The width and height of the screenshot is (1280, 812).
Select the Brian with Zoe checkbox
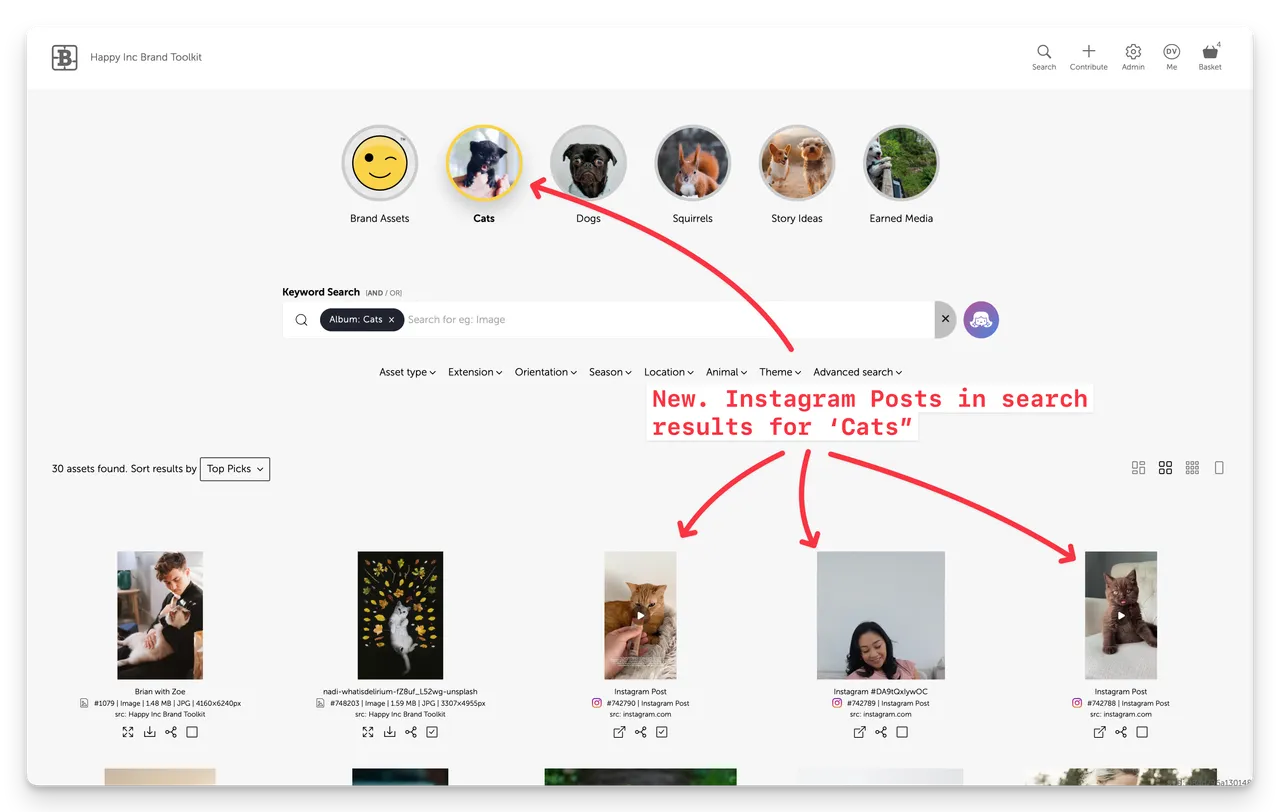[x=192, y=732]
